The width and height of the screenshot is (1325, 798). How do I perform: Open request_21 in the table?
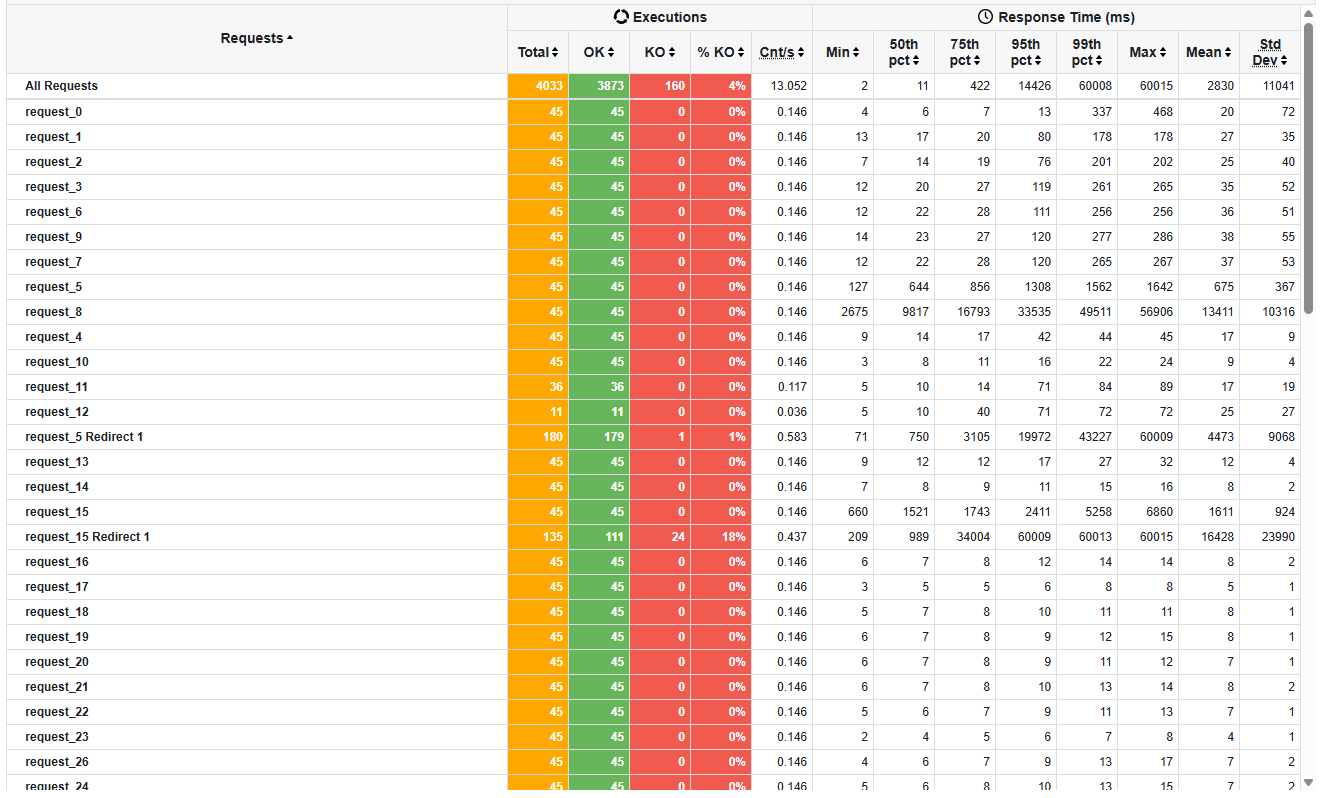click(57, 687)
